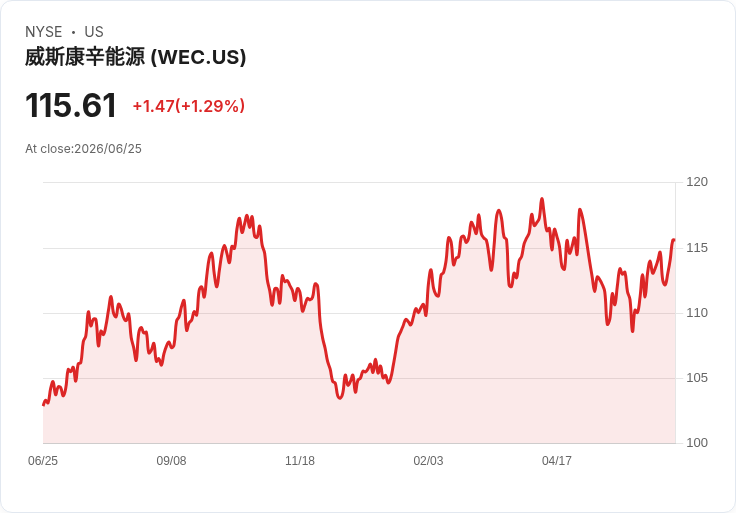The width and height of the screenshot is (736, 513).
Task: Click the starting point of the price line
Action: point(44,405)
